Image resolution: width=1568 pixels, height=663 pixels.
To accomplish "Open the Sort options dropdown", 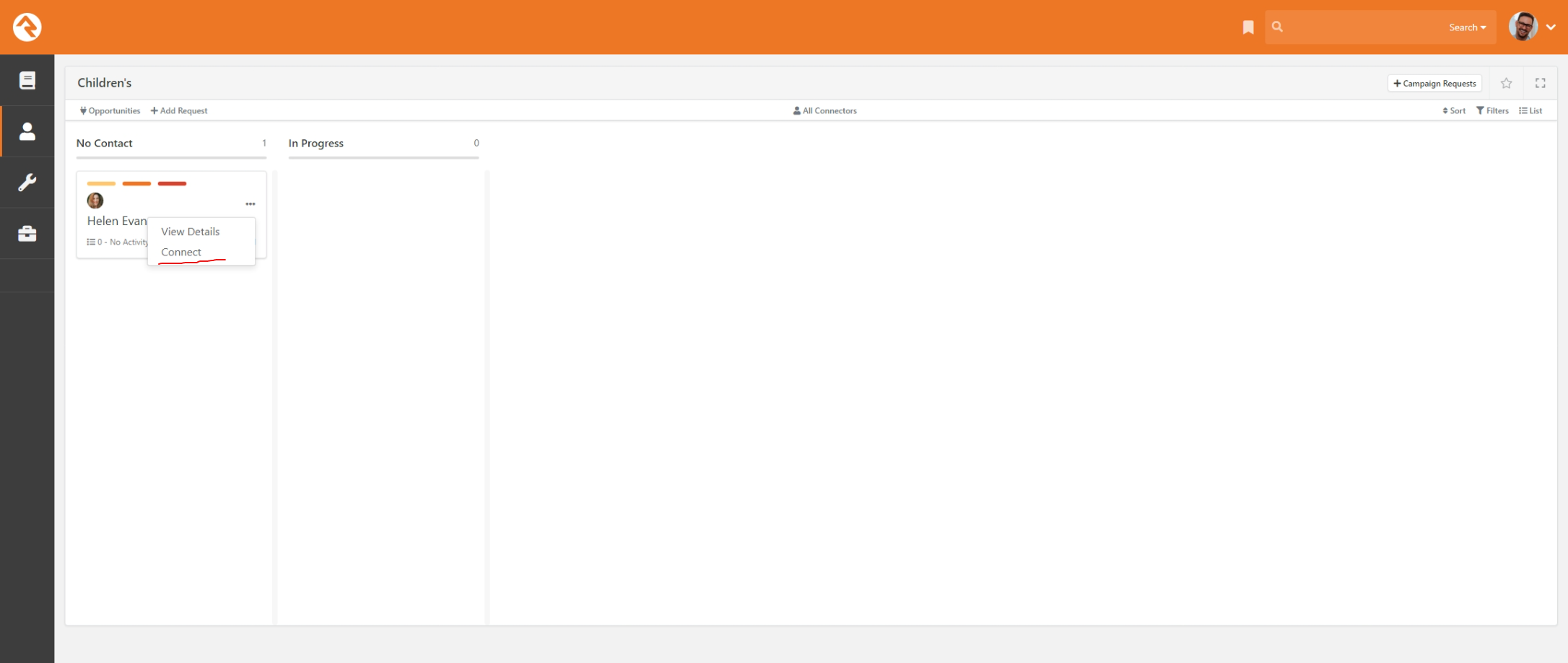I will point(1455,110).
